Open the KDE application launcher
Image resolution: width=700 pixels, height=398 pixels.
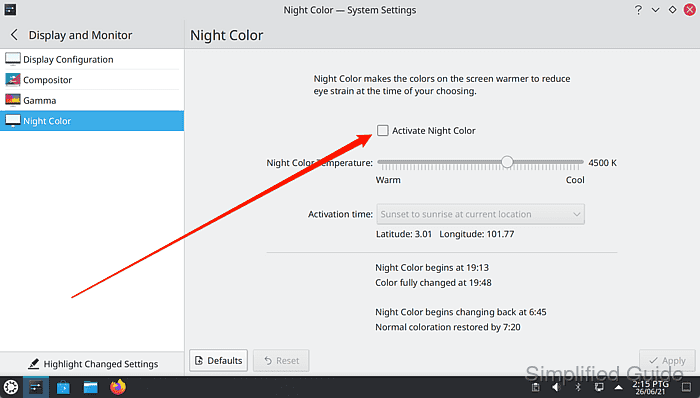[x=11, y=387]
